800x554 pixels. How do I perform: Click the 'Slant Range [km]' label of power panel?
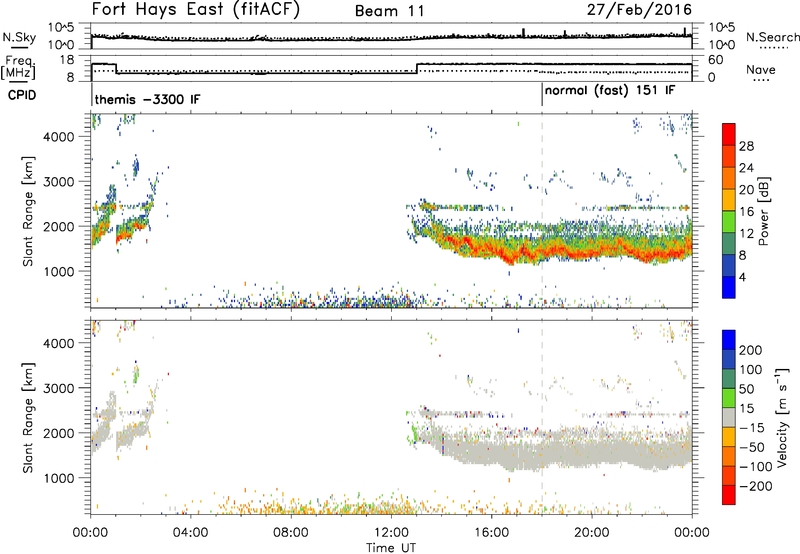coord(28,211)
